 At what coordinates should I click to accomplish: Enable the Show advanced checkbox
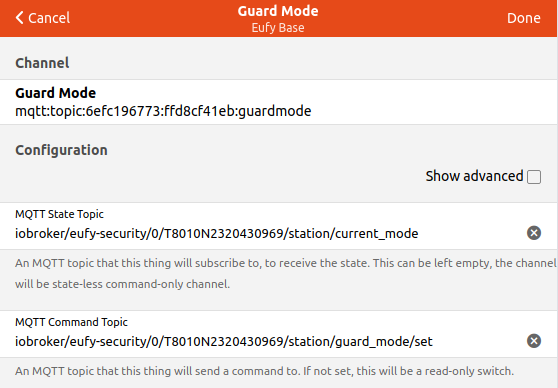pos(534,177)
